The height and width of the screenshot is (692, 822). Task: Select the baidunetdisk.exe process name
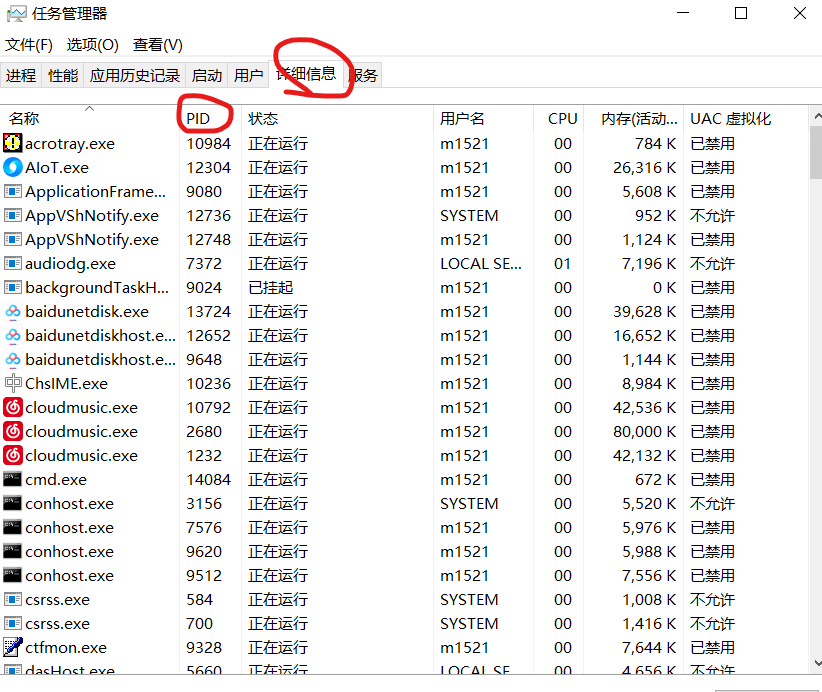87,311
